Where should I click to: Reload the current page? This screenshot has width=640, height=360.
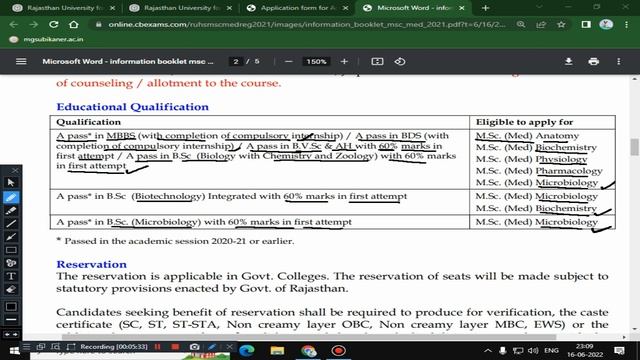click(x=53, y=24)
